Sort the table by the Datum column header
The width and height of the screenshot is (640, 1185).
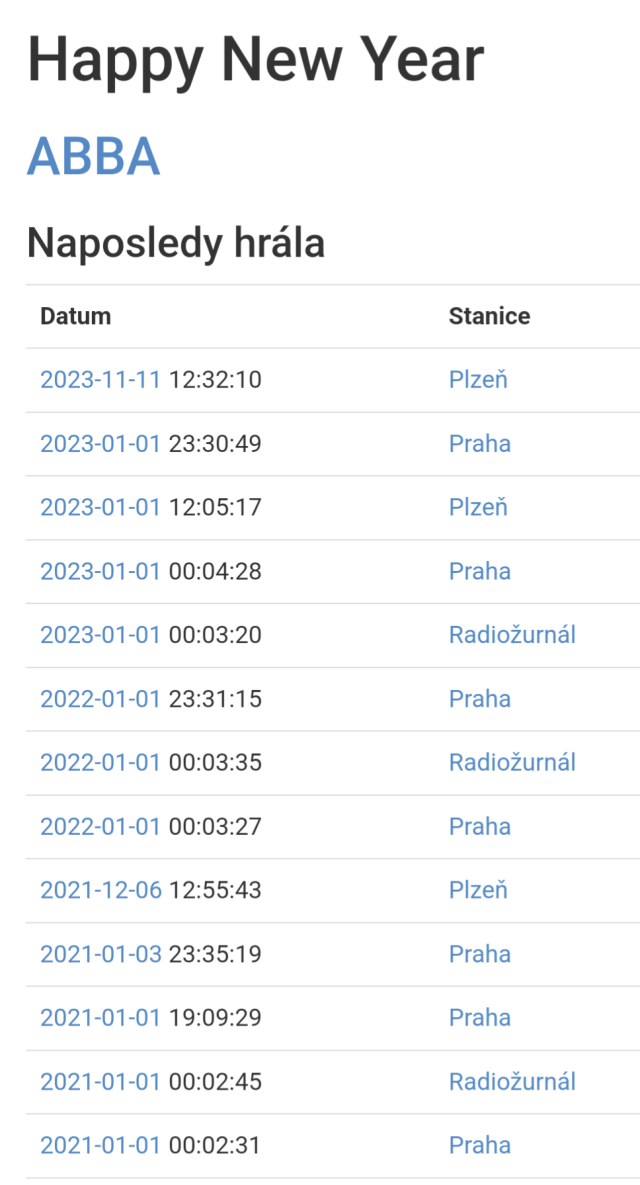point(75,316)
